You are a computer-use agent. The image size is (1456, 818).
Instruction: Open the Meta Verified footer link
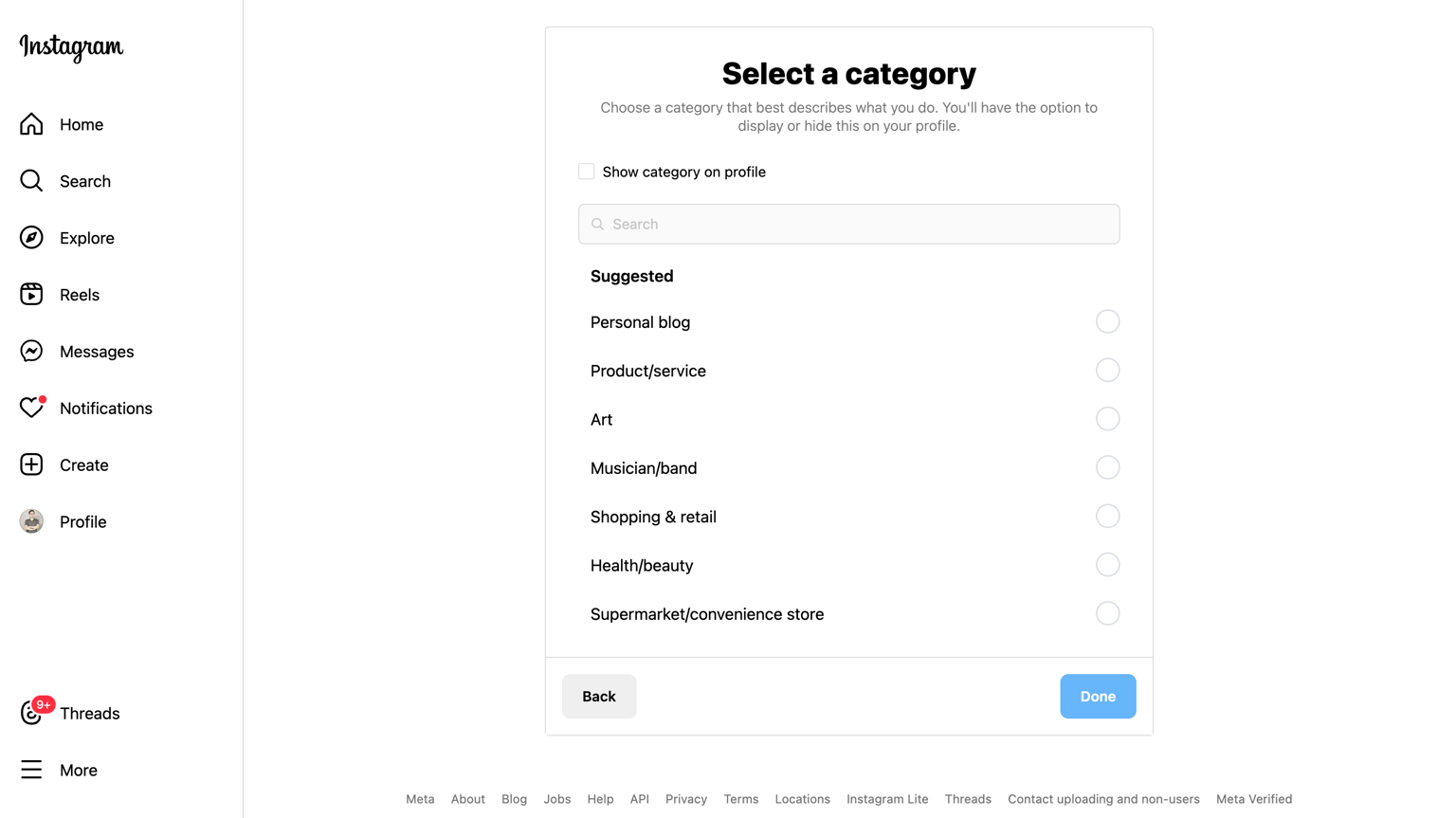click(1253, 799)
